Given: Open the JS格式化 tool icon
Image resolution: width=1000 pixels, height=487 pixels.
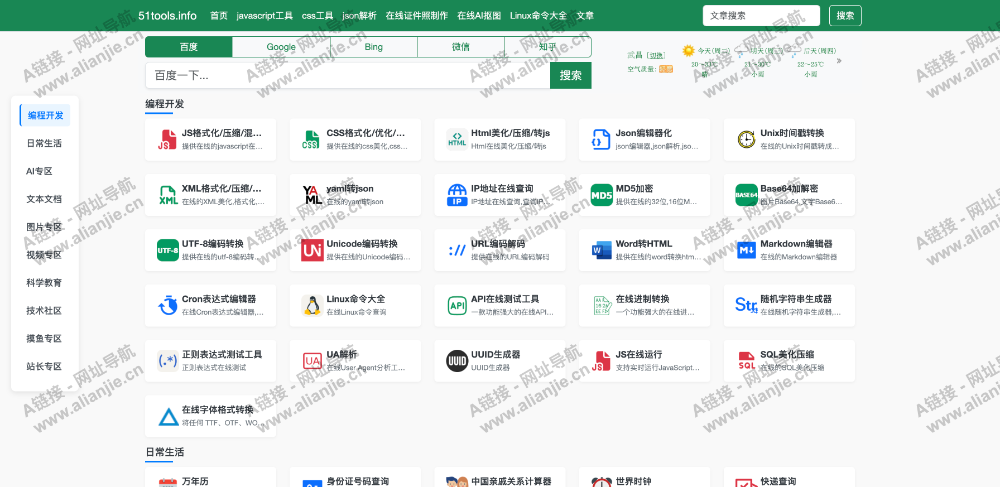Looking at the screenshot, I should coord(168,140).
